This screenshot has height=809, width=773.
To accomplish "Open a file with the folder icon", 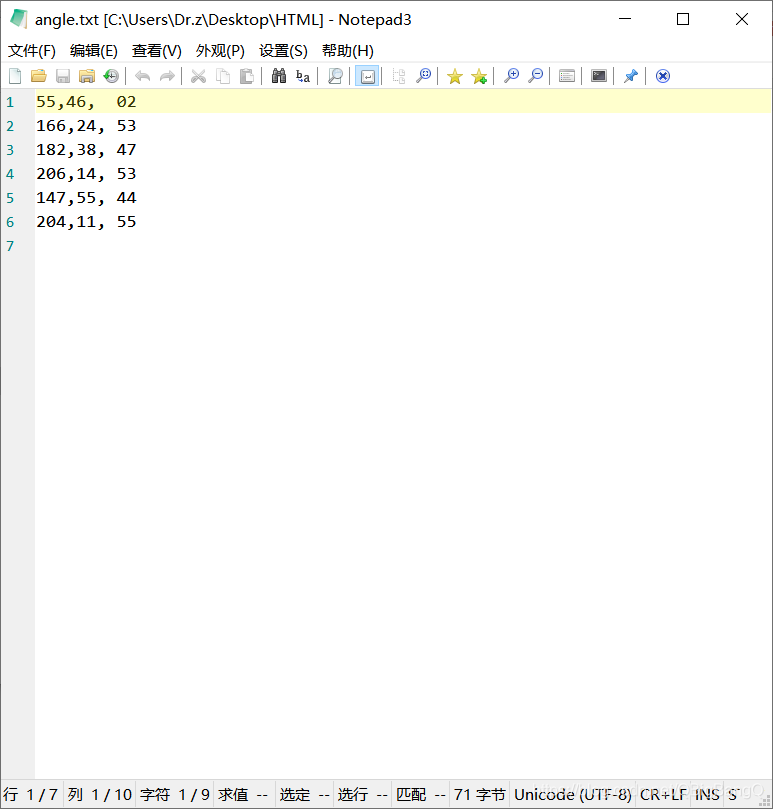I will (x=39, y=76).
